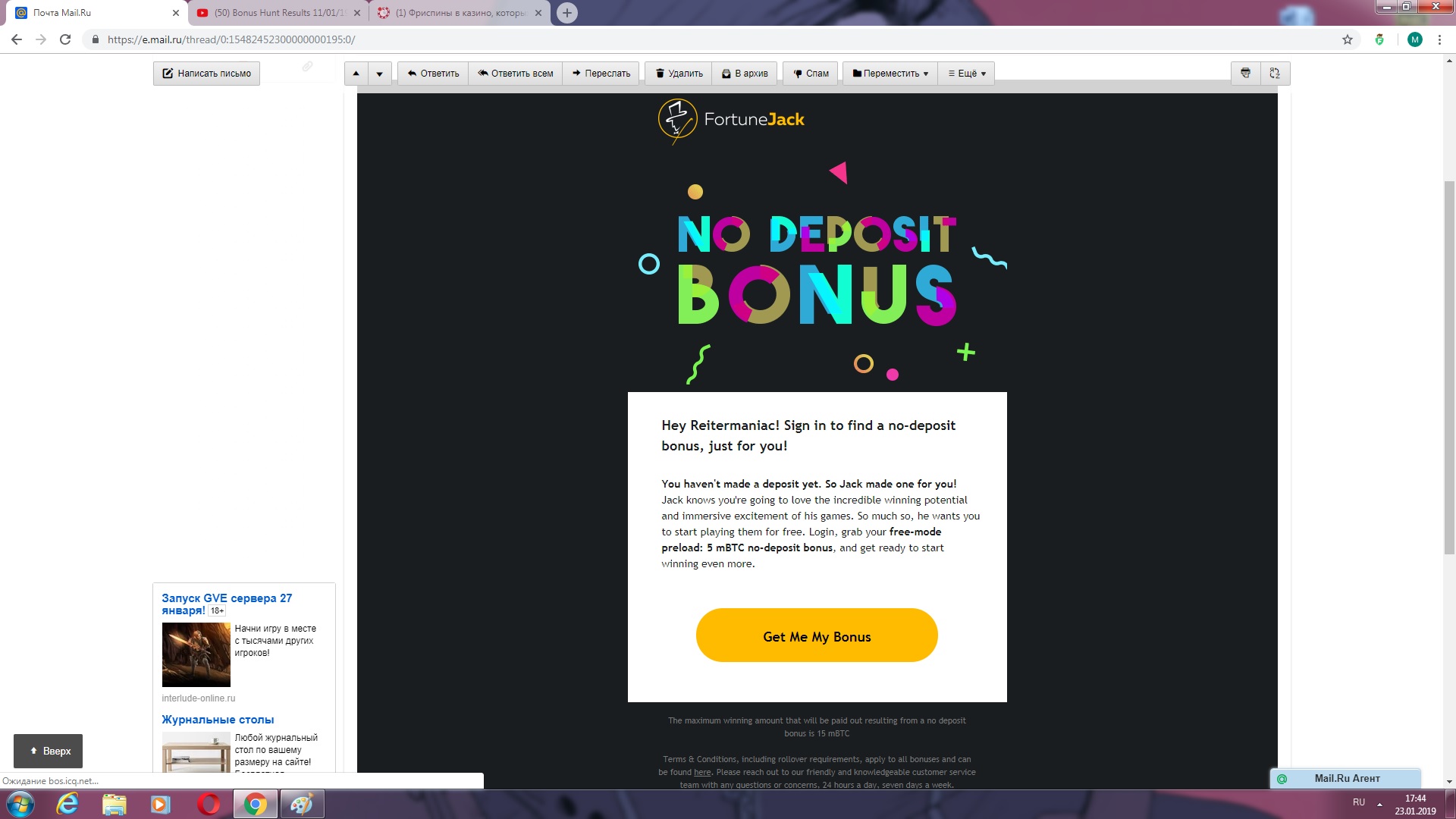Open the Запуск GVE сервера ad thumbnail
Viewport: 1456px width, 819px height.
click(196, 654)
